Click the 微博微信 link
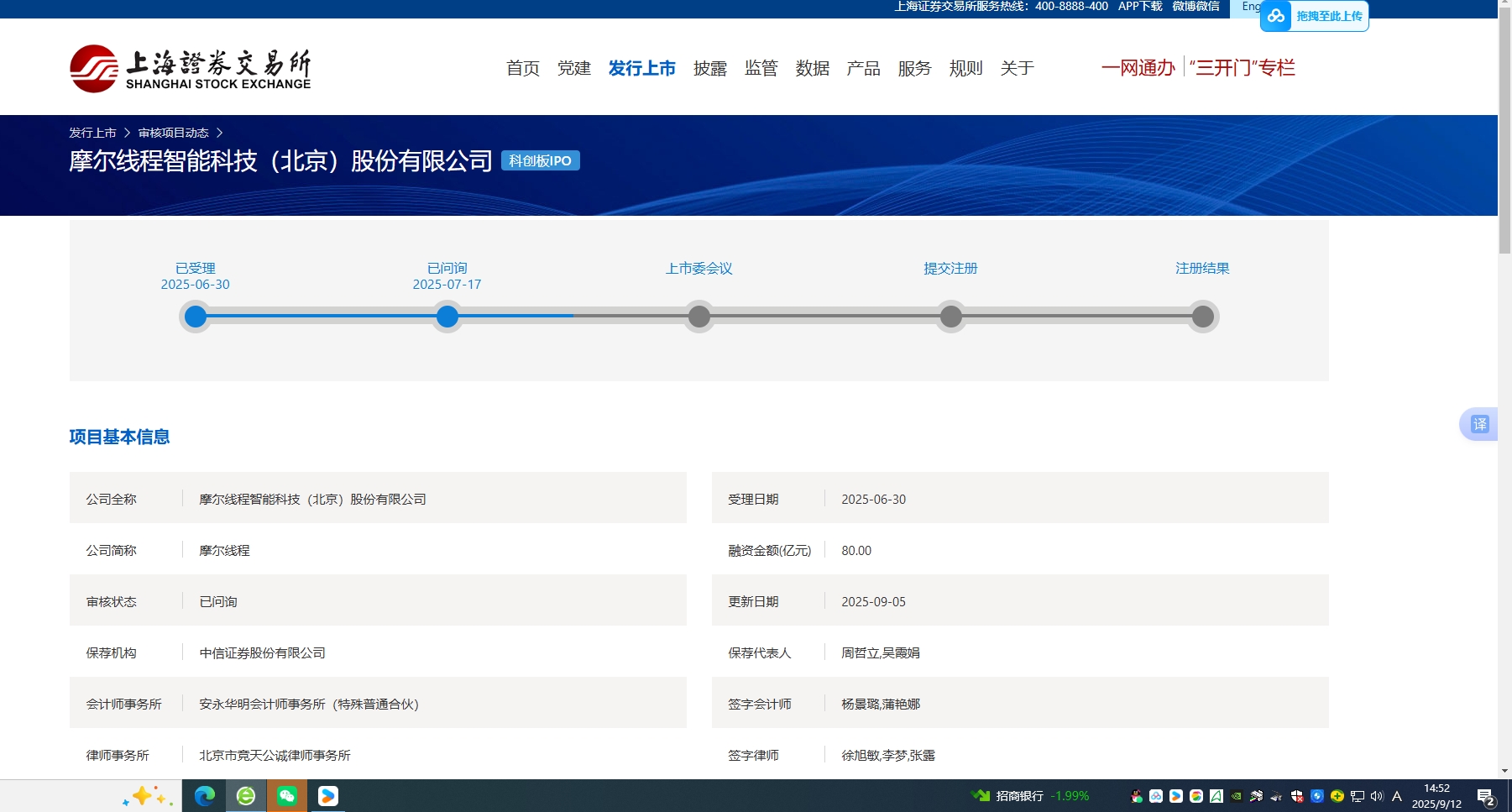This screenshot has height=812, width=1512. pyautogui.click(x=1196, y=6)
